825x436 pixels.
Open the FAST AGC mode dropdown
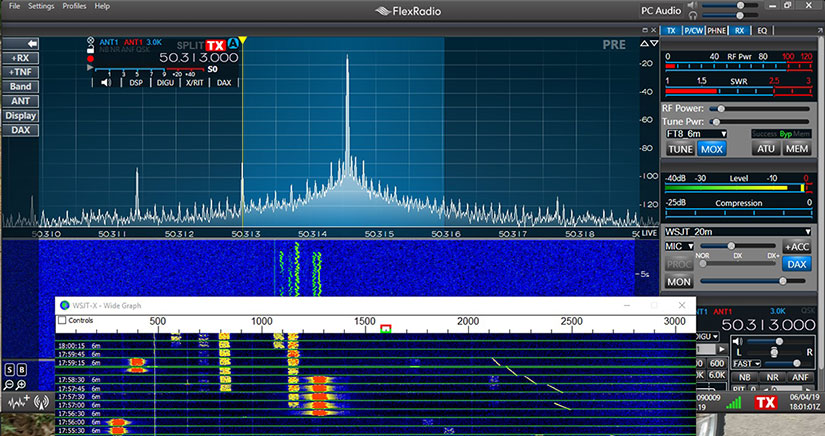pyautogui.click(x=747, y=363)
